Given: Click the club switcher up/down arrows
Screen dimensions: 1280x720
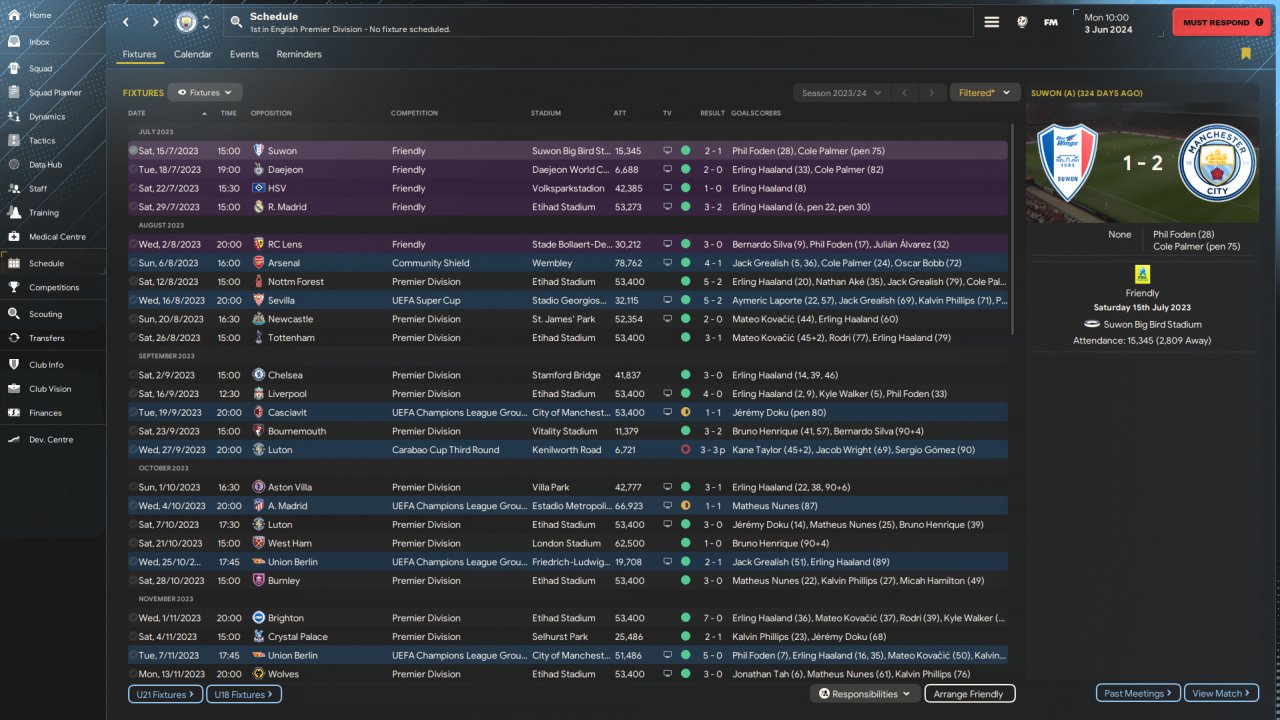Looking at the screenshot, I should click(x=207, y=22).
